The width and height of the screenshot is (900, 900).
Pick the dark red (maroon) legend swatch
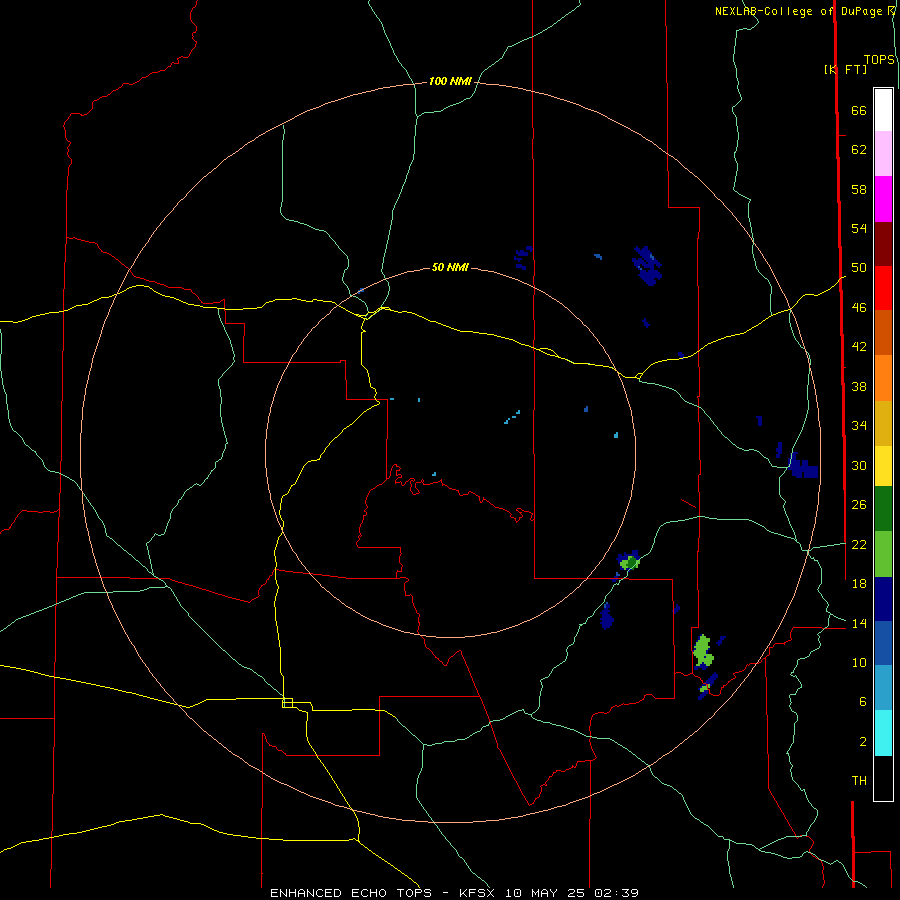tap(883, 243)
